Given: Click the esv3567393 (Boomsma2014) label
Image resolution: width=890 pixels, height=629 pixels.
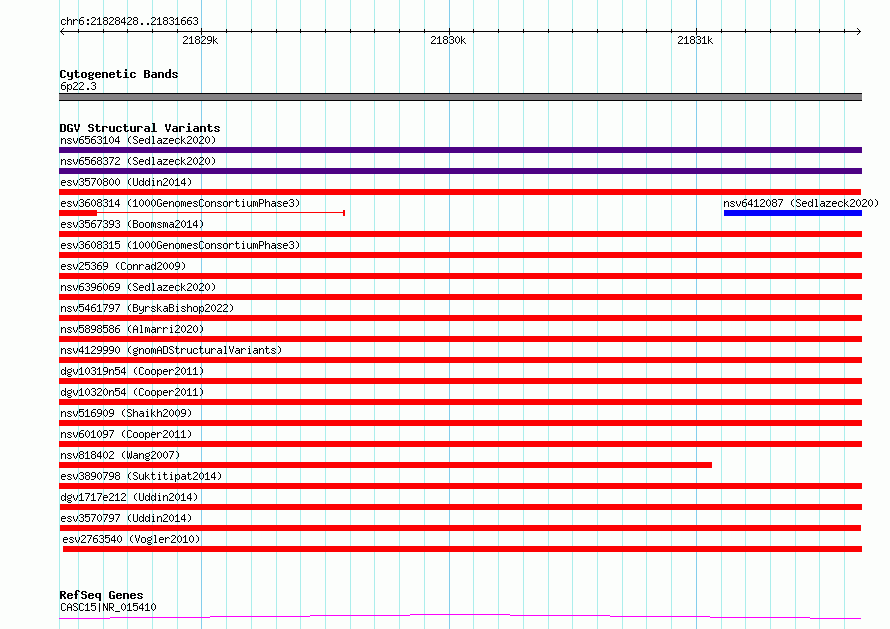Looking at the screenshot, I should click(x=132, y=224).
